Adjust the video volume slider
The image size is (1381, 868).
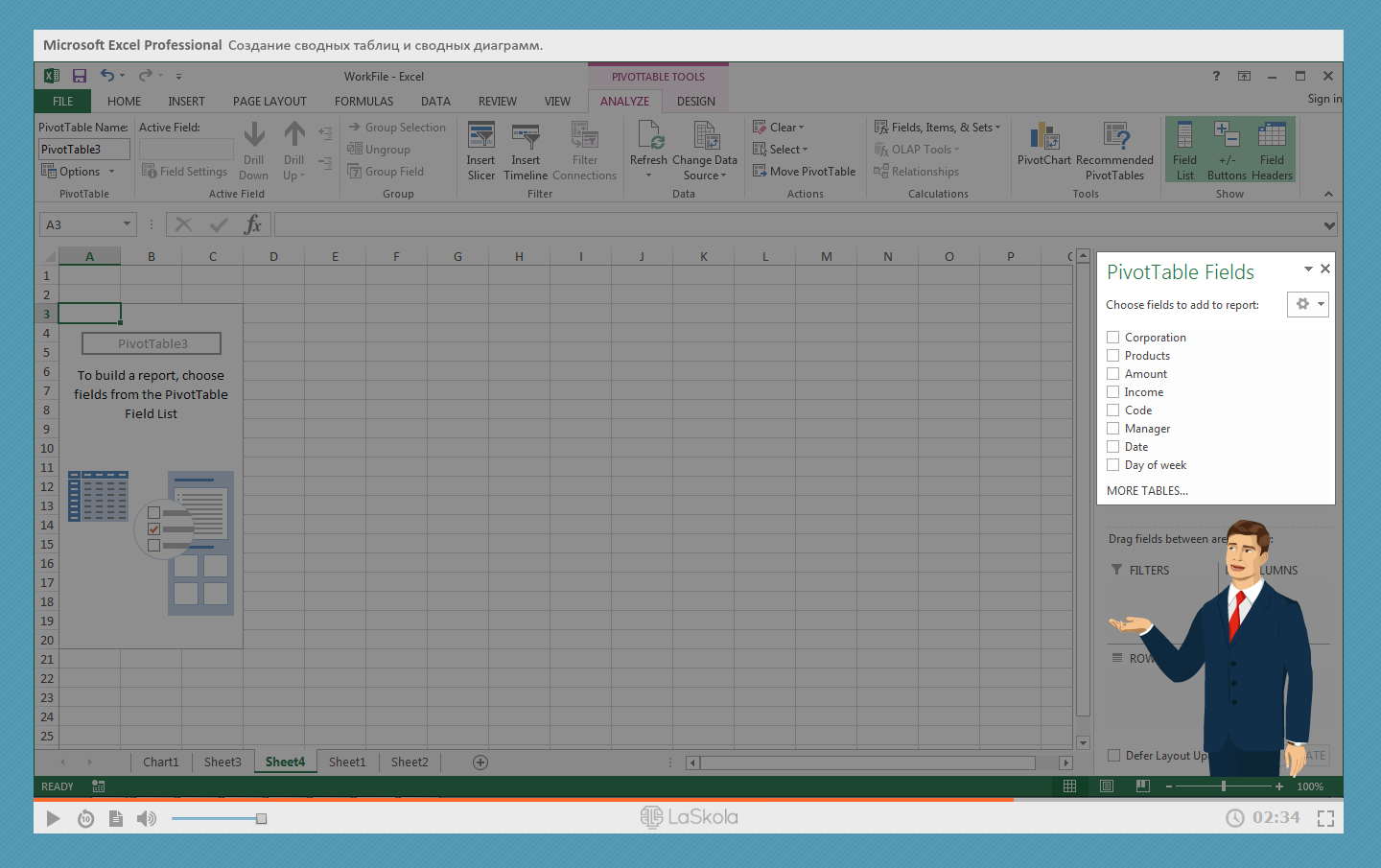click(261, 819)
